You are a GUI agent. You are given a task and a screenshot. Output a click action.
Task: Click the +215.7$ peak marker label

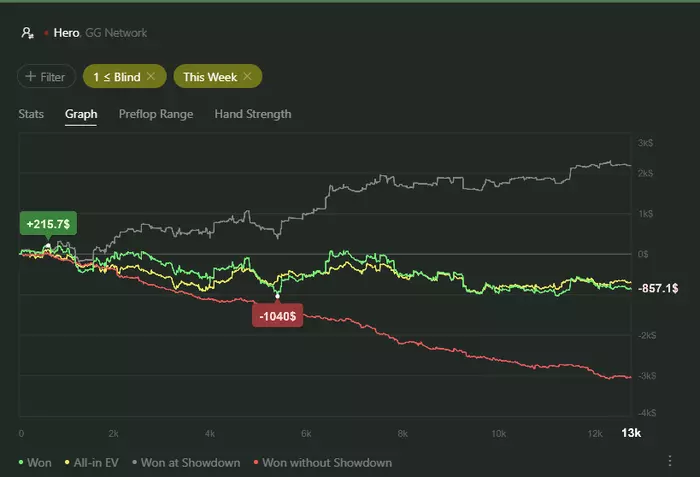click(48, 223)
